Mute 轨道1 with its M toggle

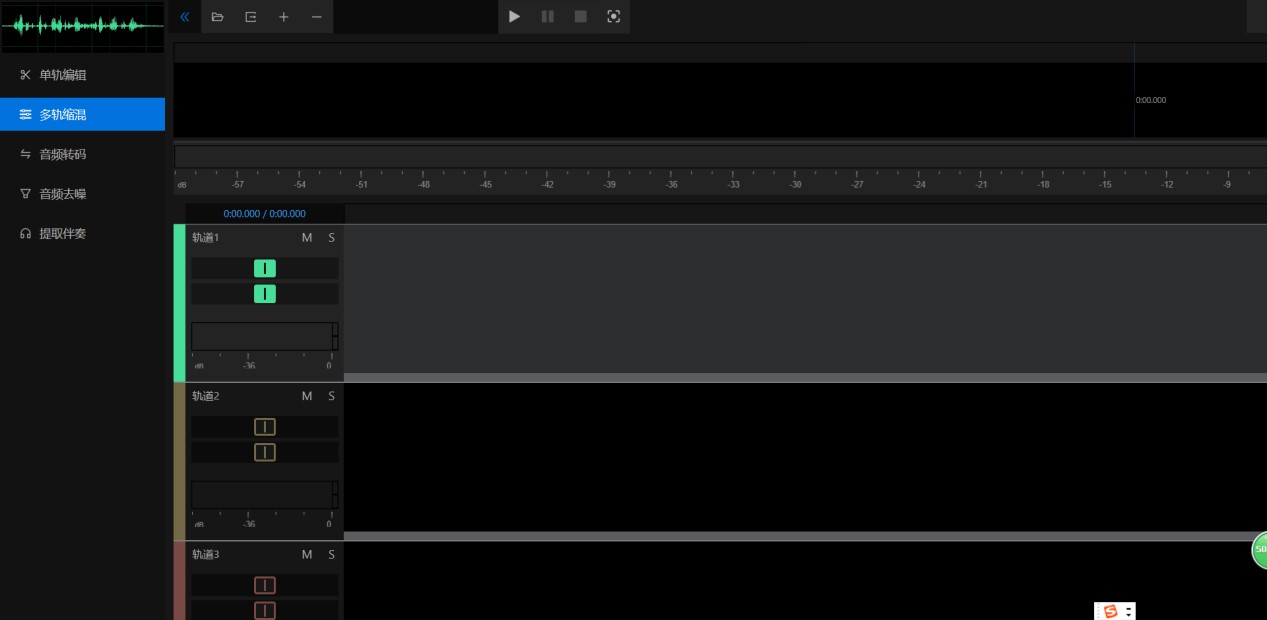[x=306, y=238]
